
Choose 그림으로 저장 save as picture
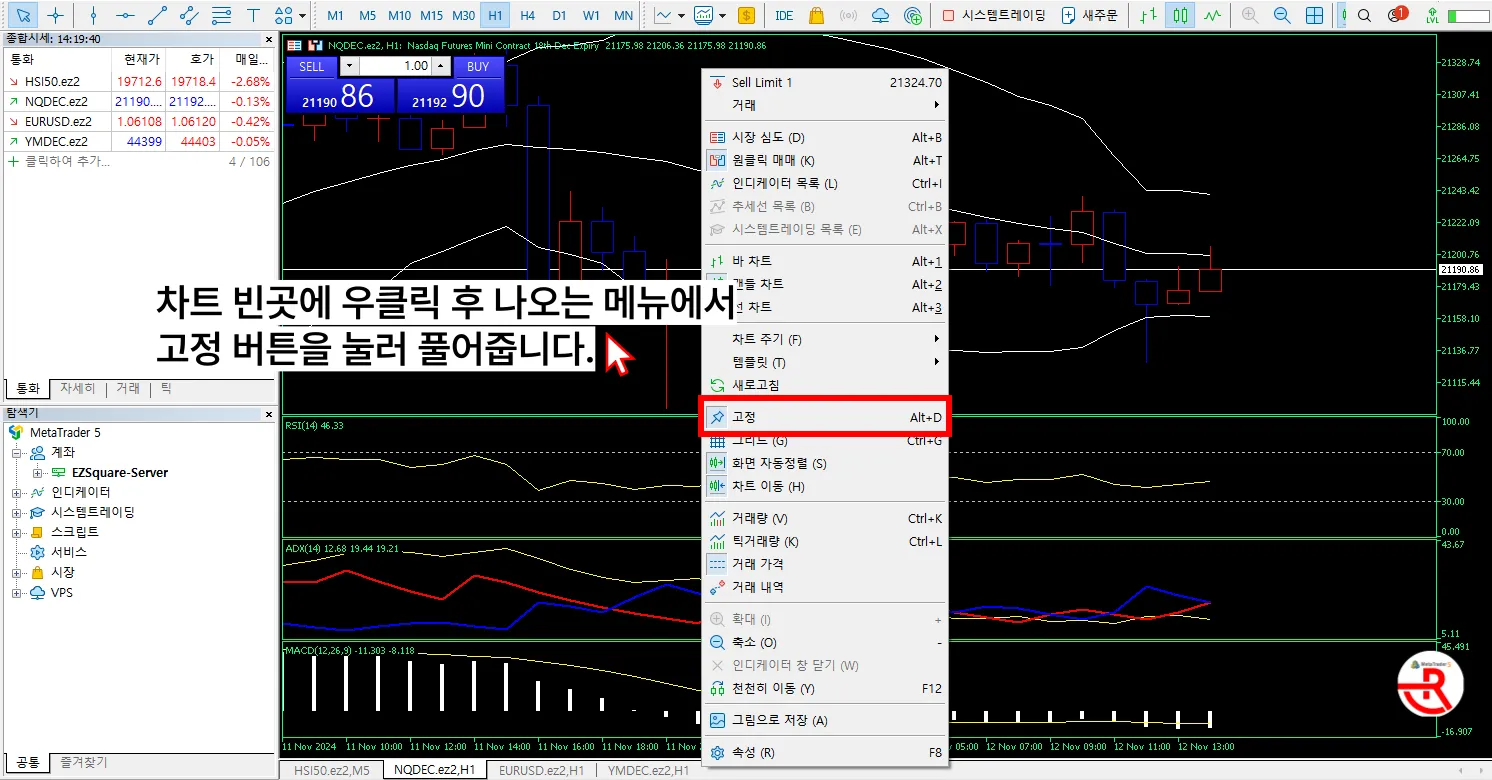coord(825,721)
